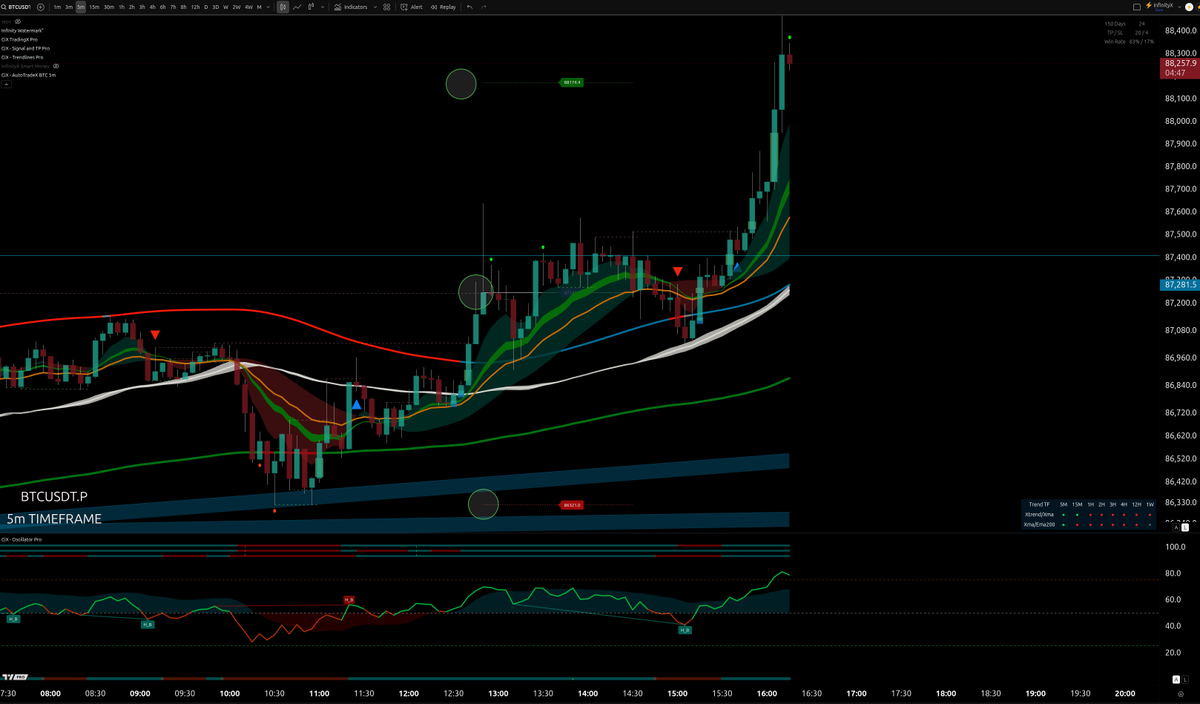
Task: Switch to the 2W timeframe
Action: [x=236, y=7]
